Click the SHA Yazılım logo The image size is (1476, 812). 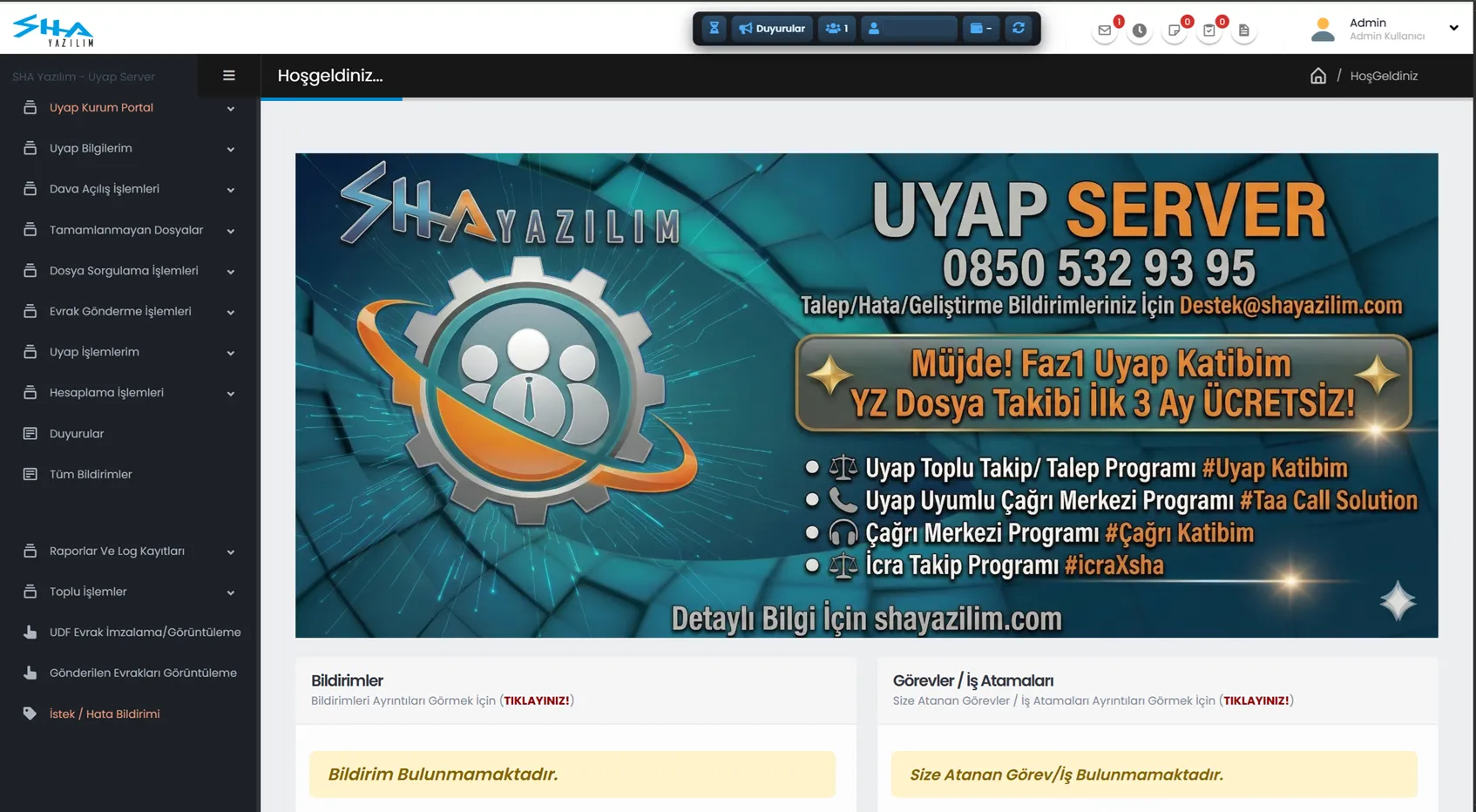(x=53, y=30)
